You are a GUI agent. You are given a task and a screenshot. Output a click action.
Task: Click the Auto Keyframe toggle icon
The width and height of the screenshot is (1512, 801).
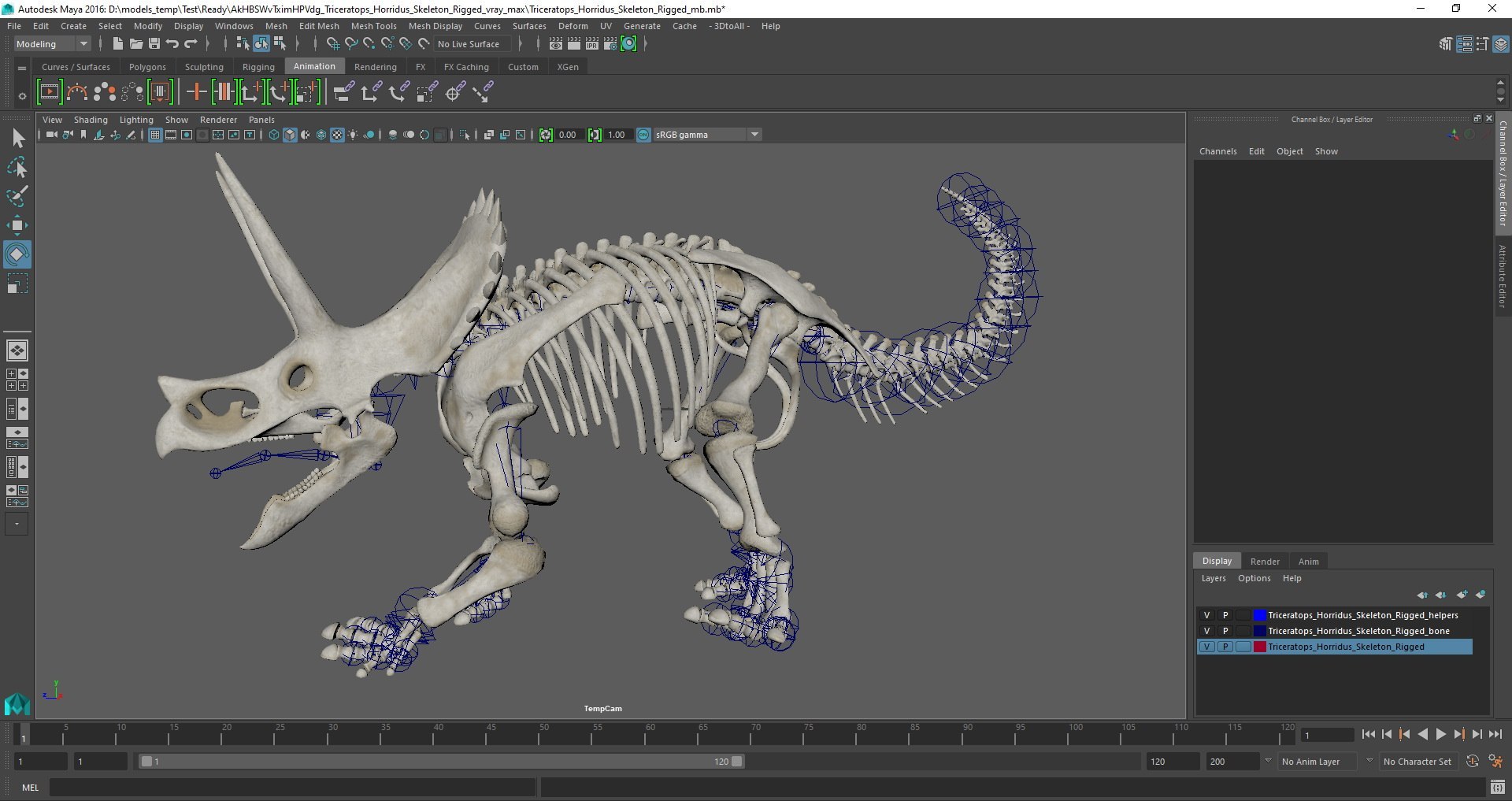click(x=1473, y=762)
